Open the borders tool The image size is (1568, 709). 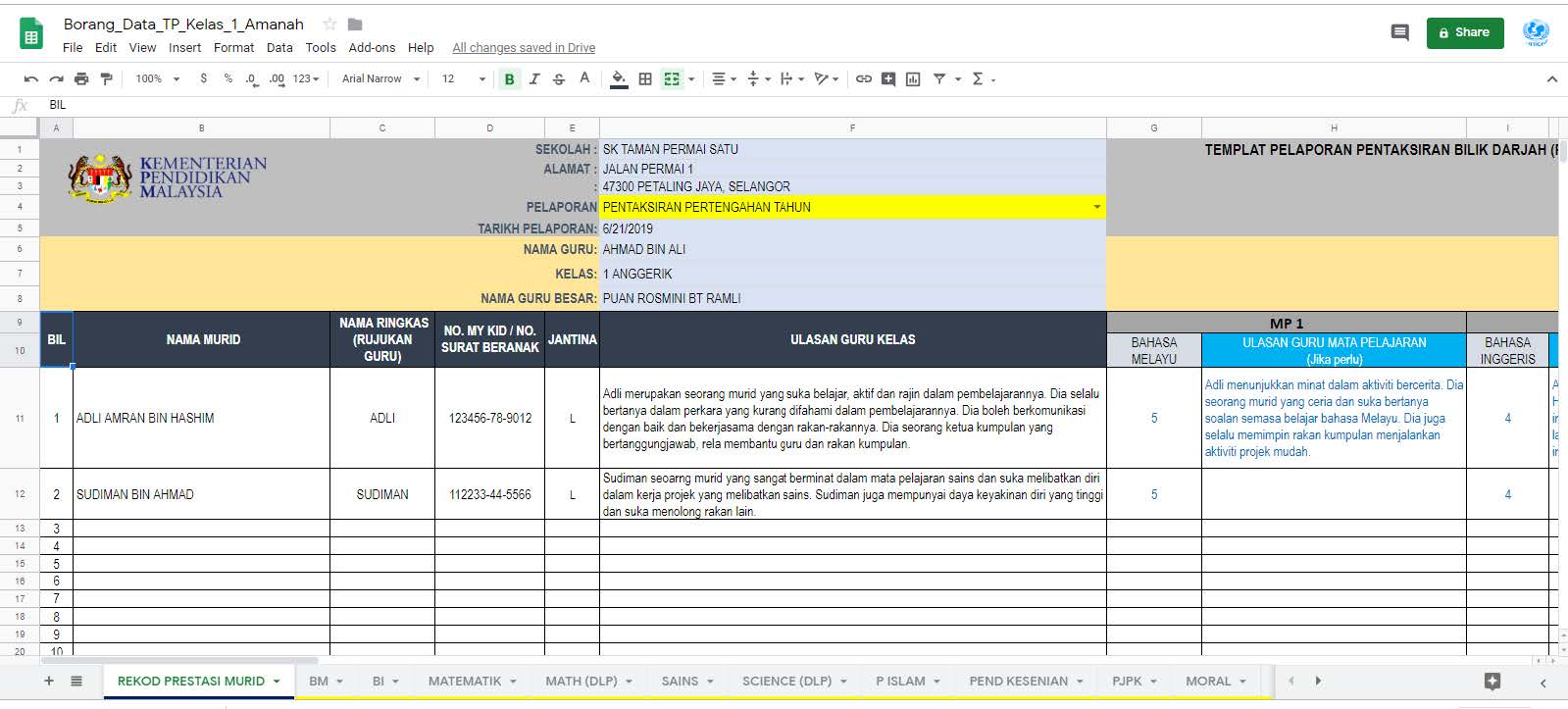point(645,79)
